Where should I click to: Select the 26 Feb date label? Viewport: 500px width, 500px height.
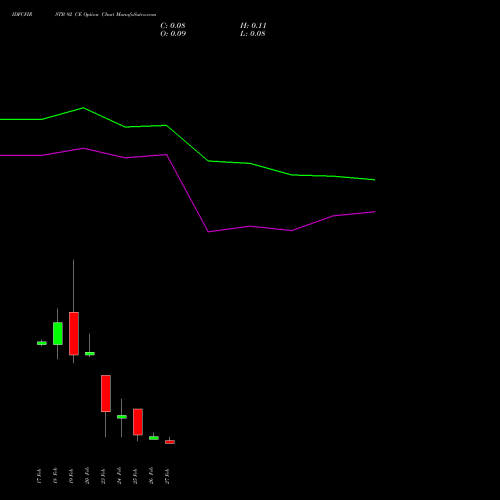pos(151,476)
